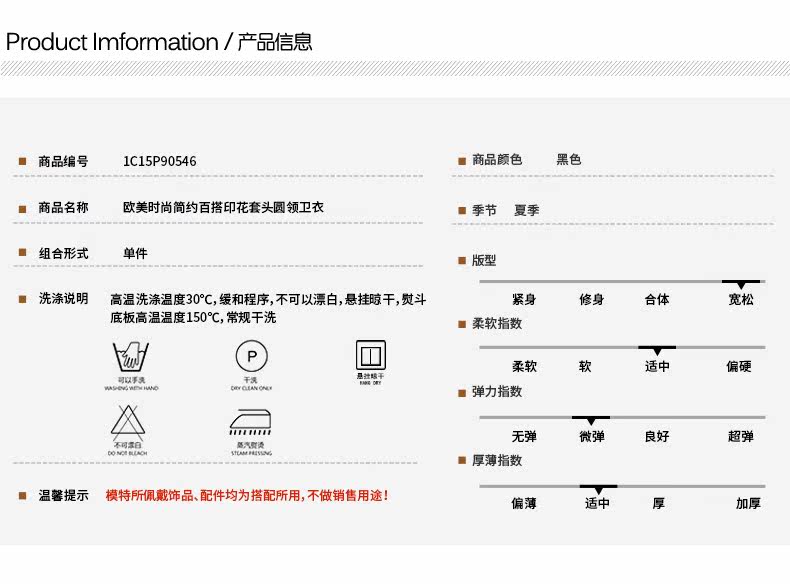Click the 季节 label
790x584 pixels.
(x=484, y=210)
